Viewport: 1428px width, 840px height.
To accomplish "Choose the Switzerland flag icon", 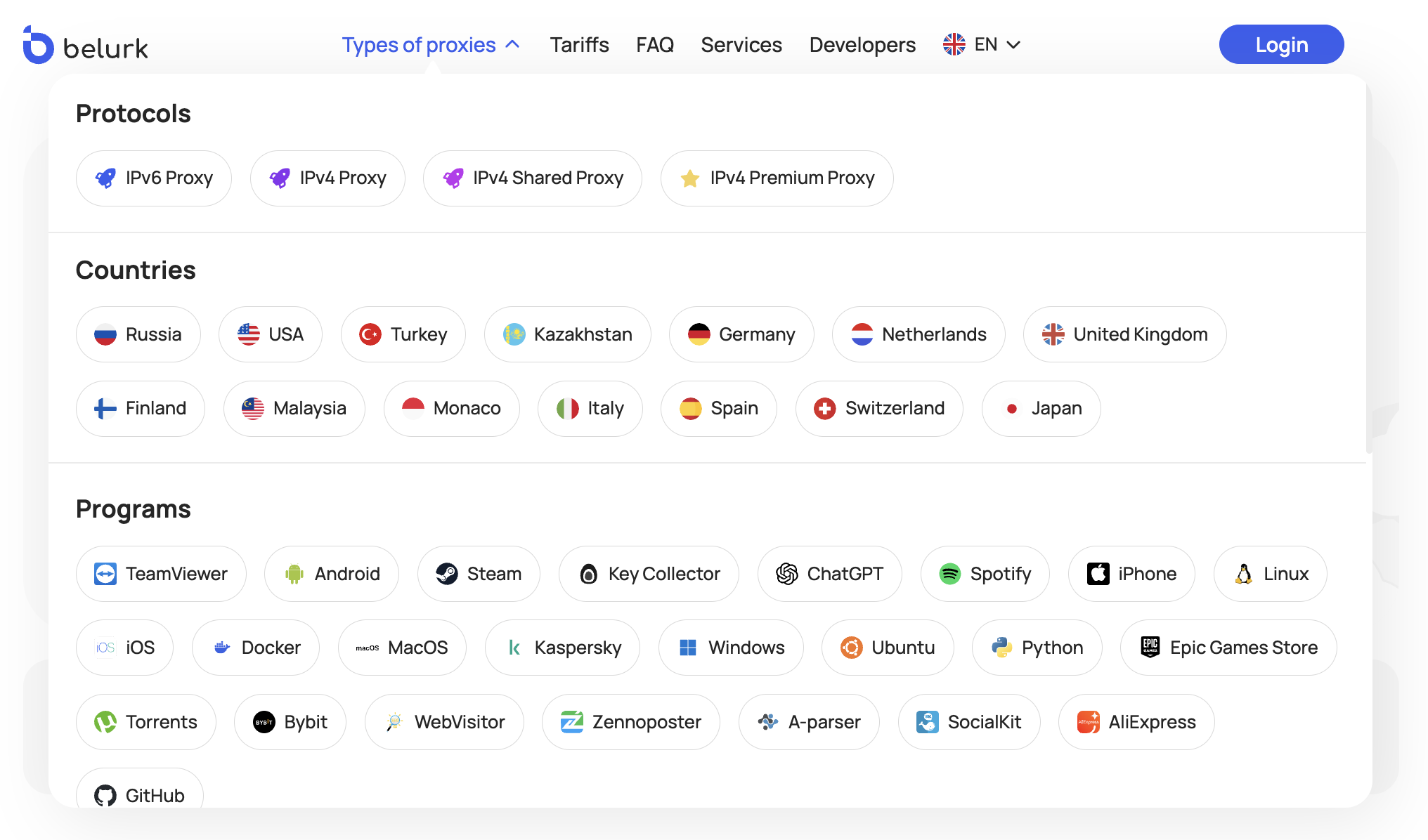I will click(825, 409).
